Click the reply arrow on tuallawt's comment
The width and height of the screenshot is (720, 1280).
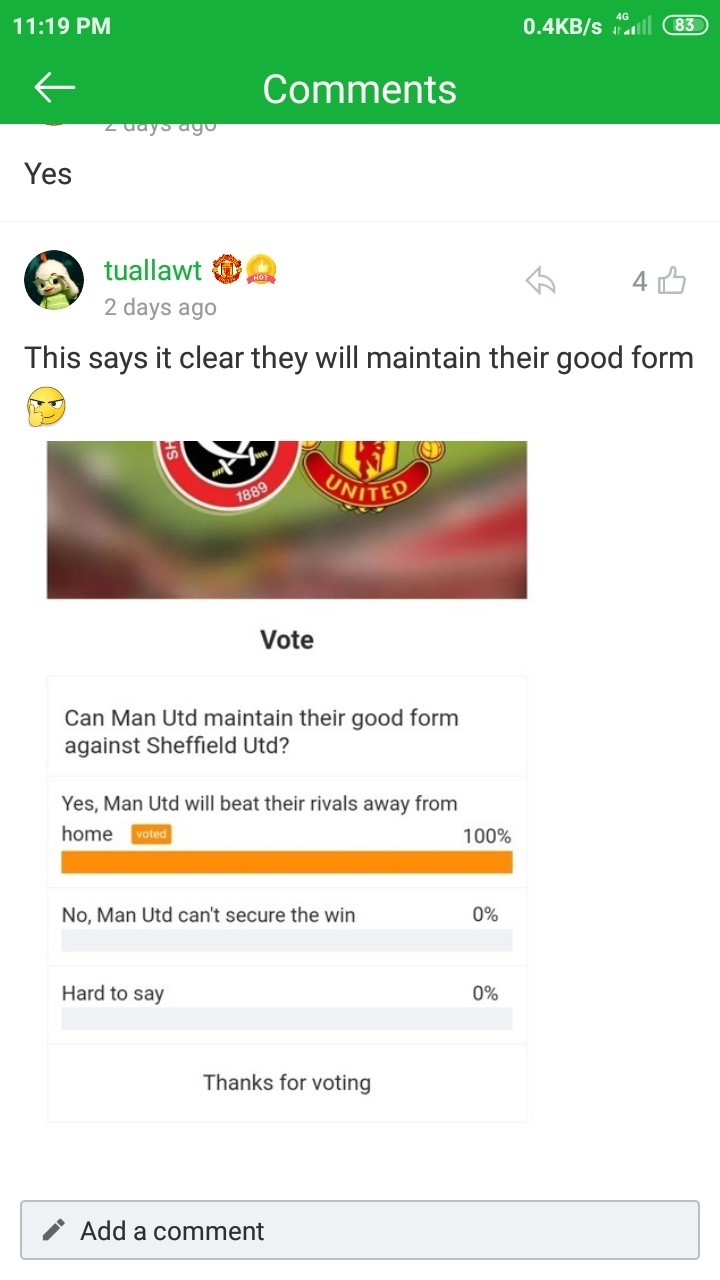540,282
